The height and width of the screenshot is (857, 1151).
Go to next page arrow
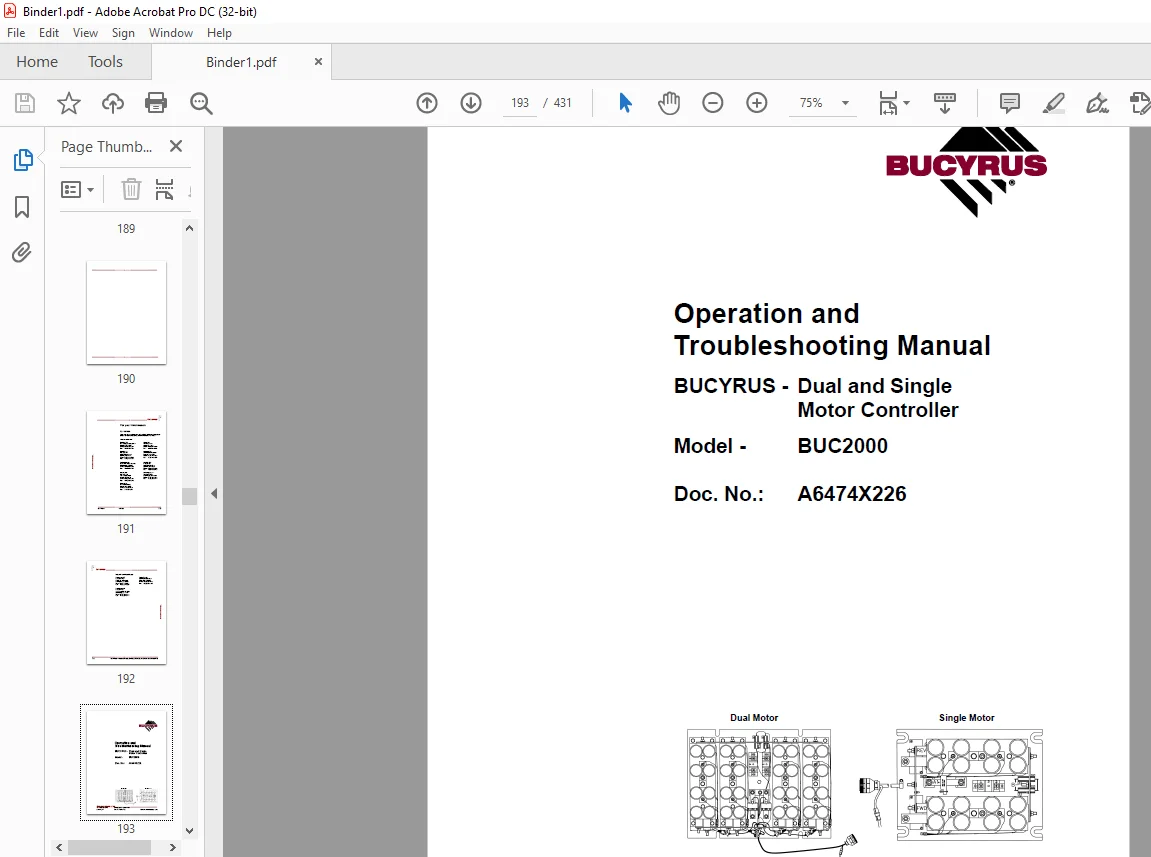click(471, 103)
